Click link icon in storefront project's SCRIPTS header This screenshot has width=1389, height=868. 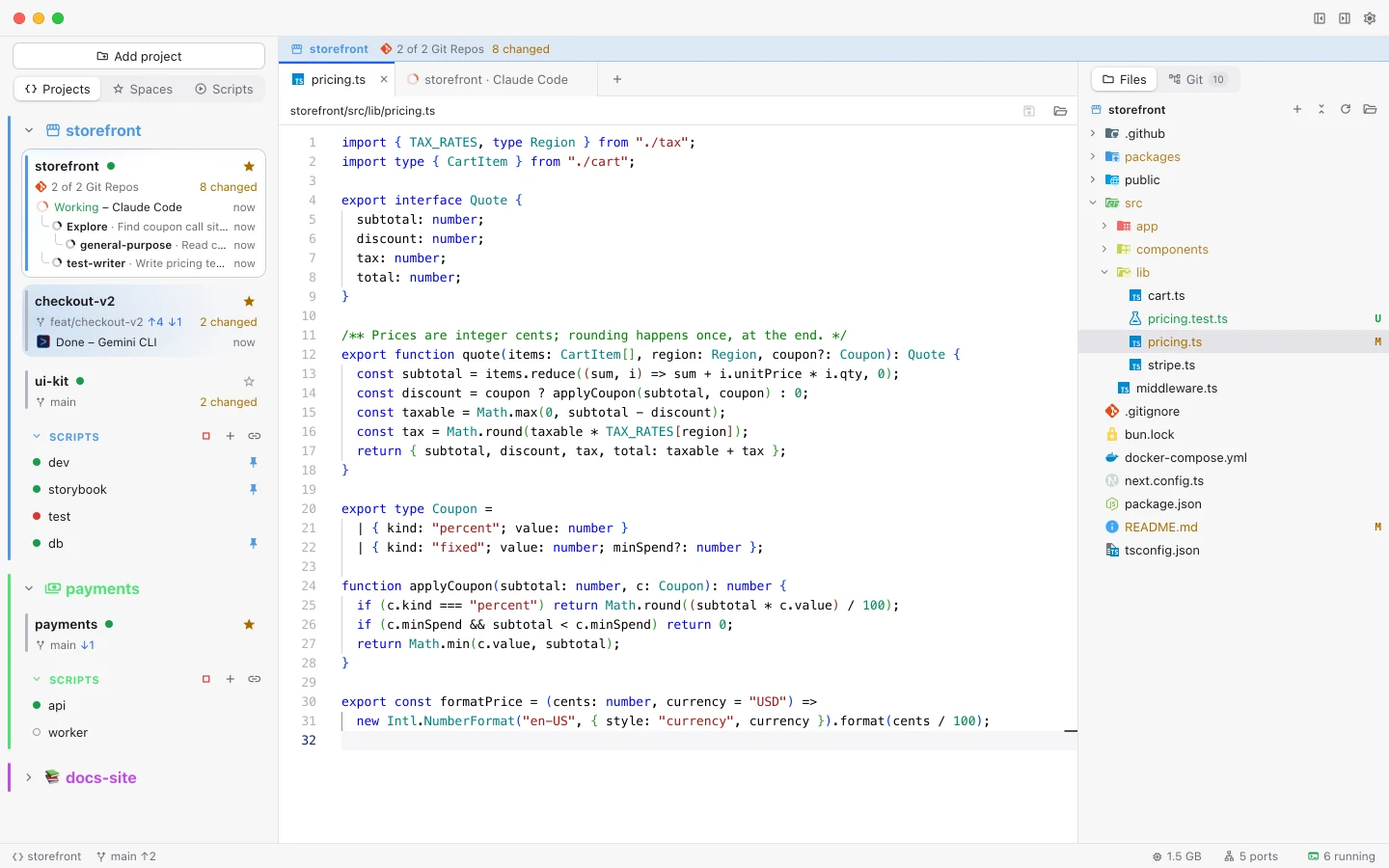tap(255, 436)
